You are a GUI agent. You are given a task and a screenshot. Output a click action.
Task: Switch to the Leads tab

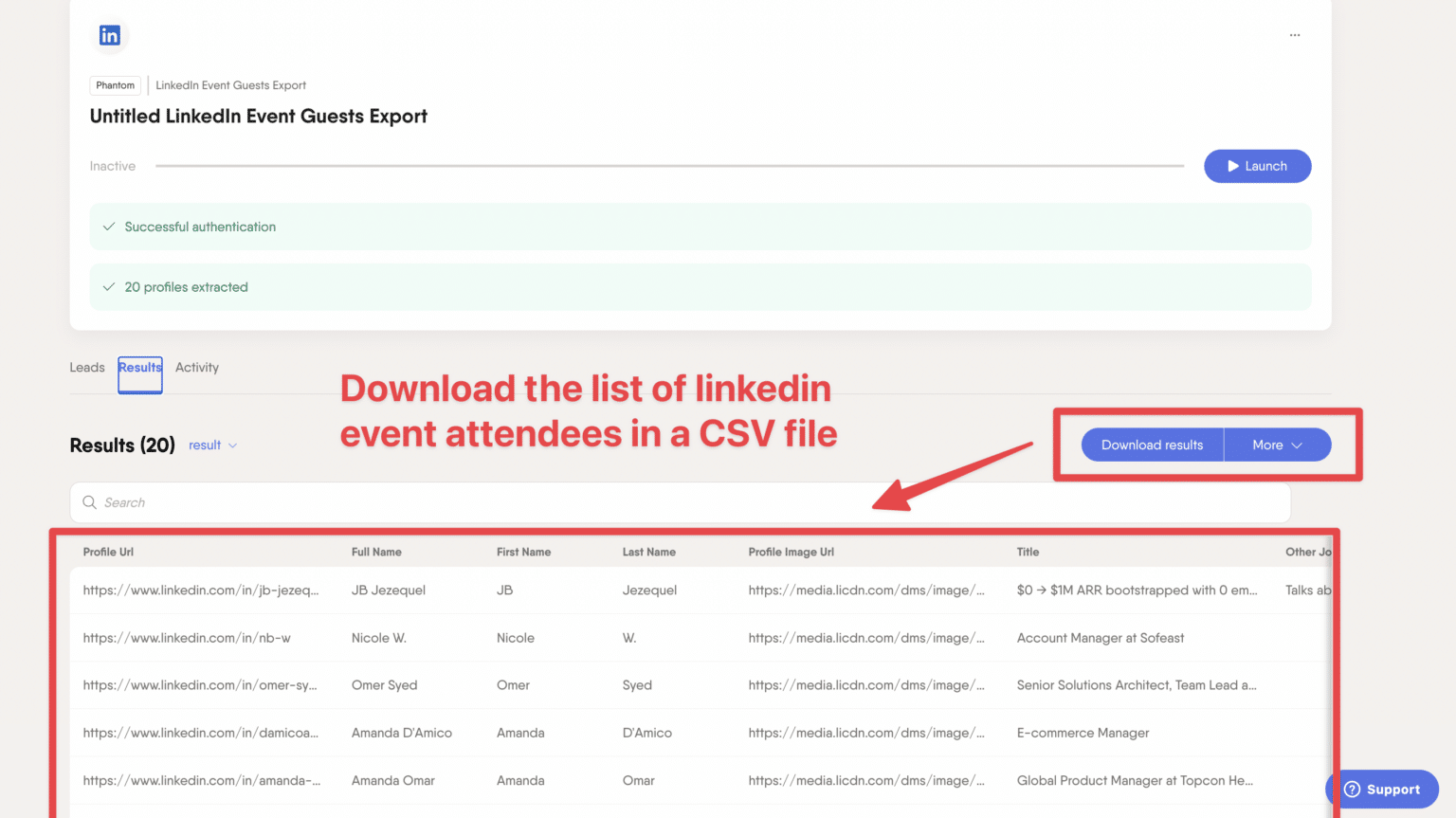[x=86, y=368]
